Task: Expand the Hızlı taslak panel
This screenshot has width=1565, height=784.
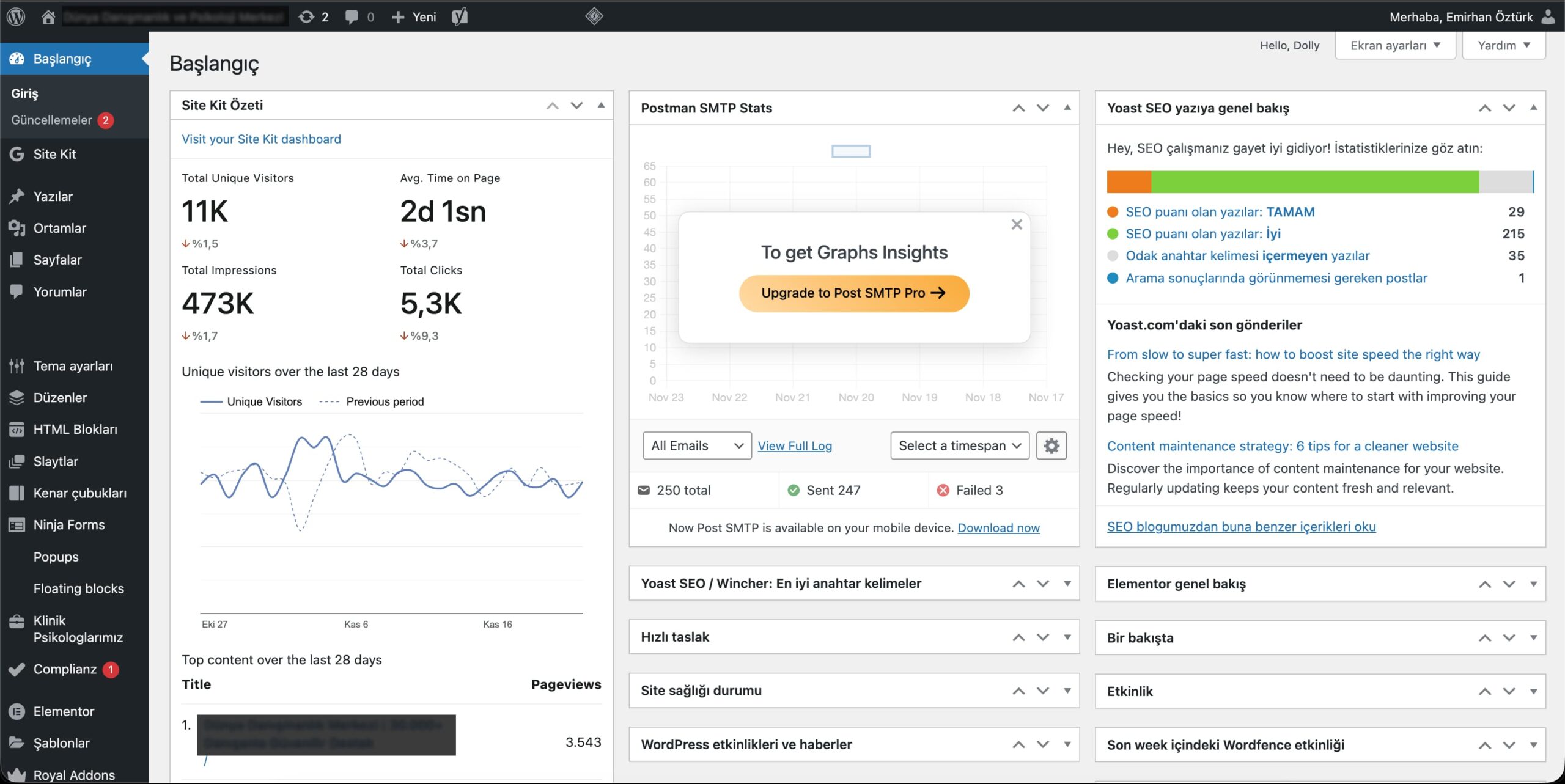Action: pyautogui.click(x=1067, y=637)
